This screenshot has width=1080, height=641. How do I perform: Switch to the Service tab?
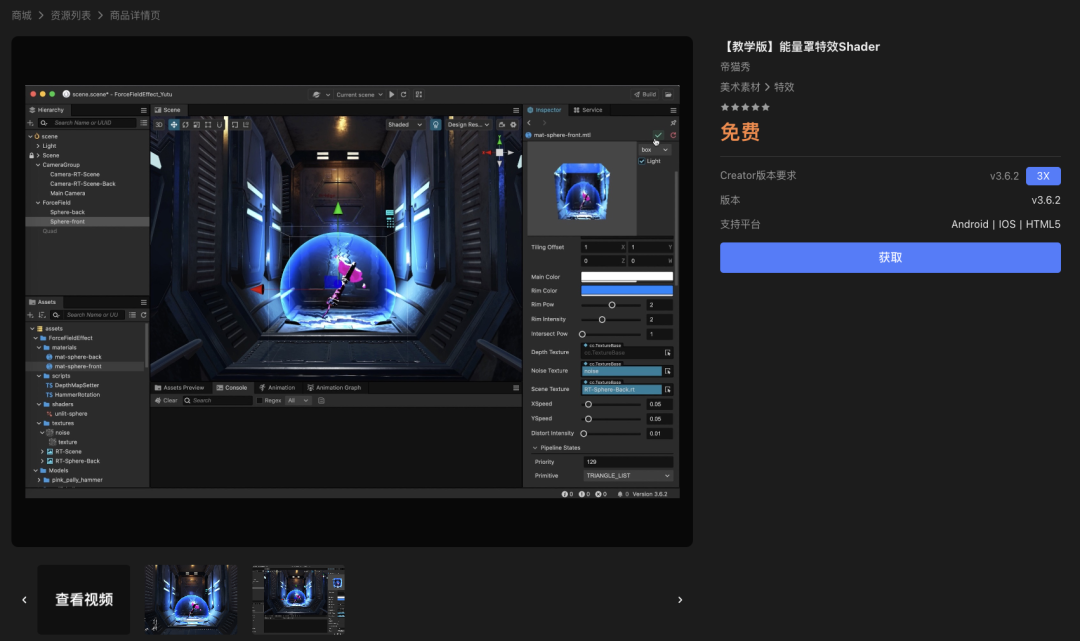click(588, 110)
